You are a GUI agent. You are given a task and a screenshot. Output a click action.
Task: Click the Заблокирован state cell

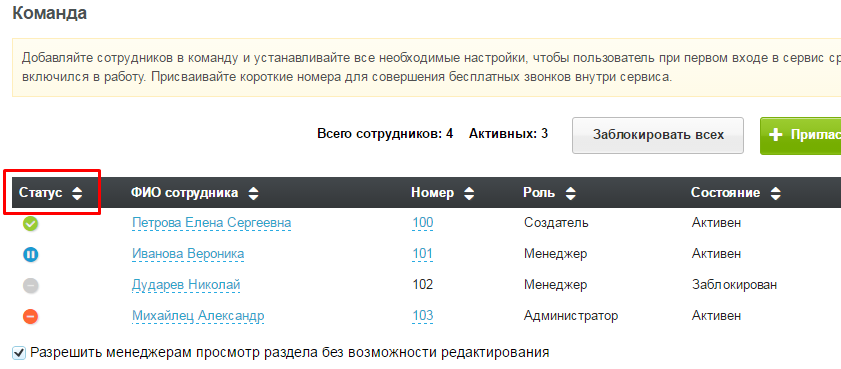click(x=734, y=285)
